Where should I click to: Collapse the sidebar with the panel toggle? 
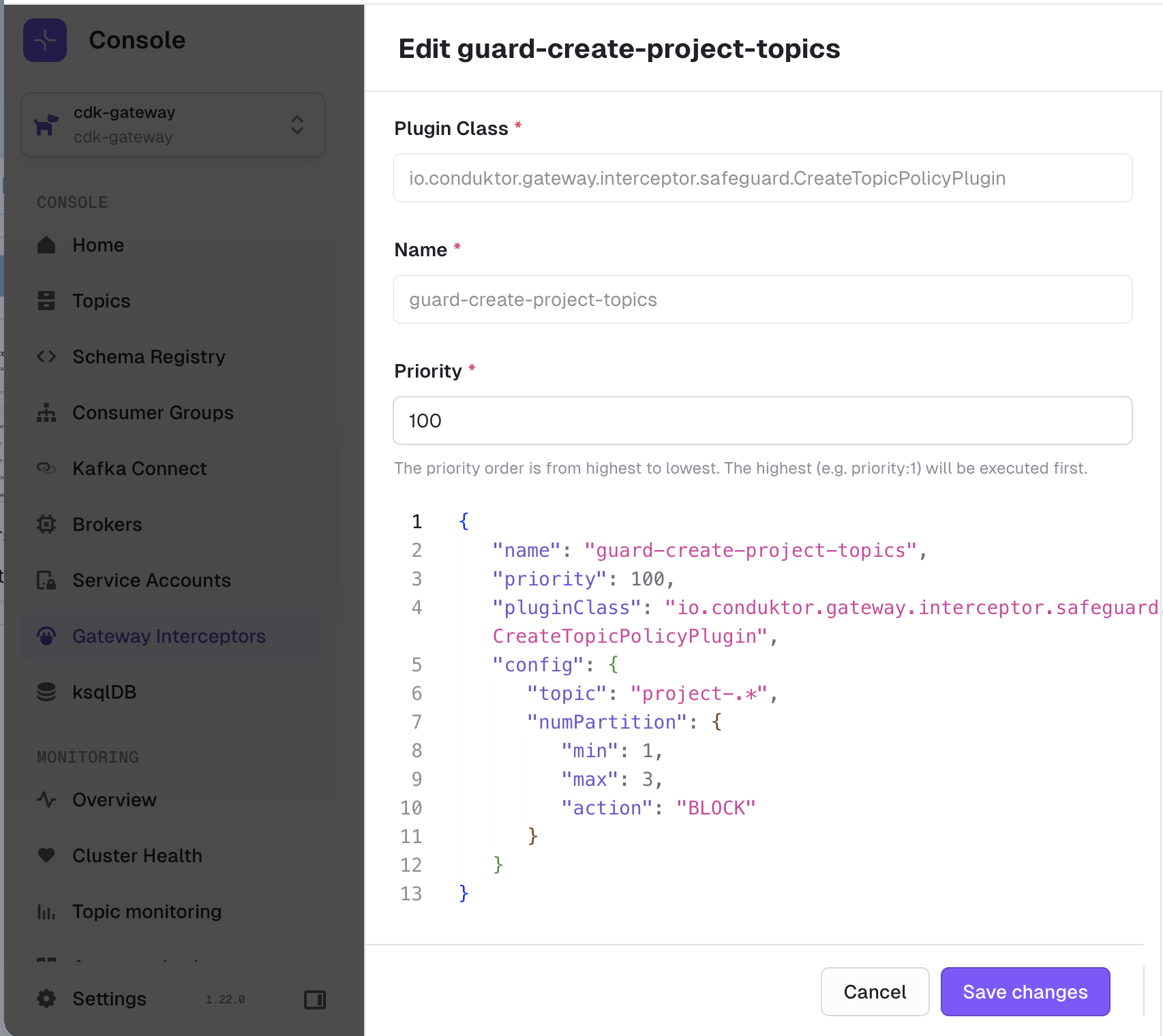coord(314,999)
